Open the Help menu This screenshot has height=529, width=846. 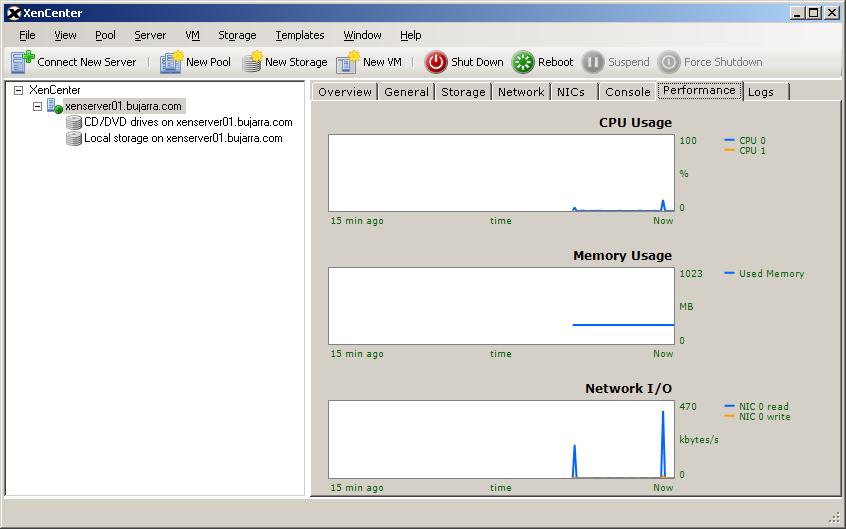pyautogui.click(x=411, y=35)
